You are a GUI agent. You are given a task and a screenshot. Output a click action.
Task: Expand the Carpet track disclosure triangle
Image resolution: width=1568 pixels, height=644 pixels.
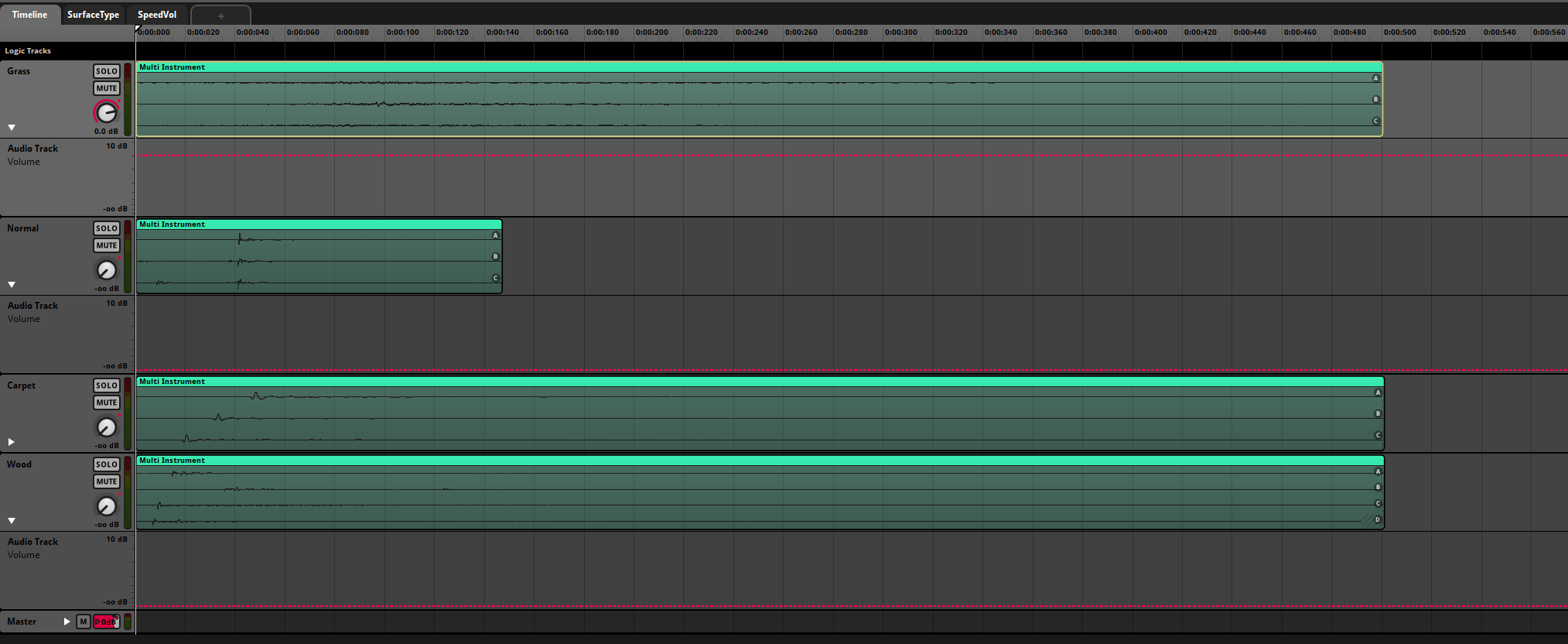(x=12, y=442)
